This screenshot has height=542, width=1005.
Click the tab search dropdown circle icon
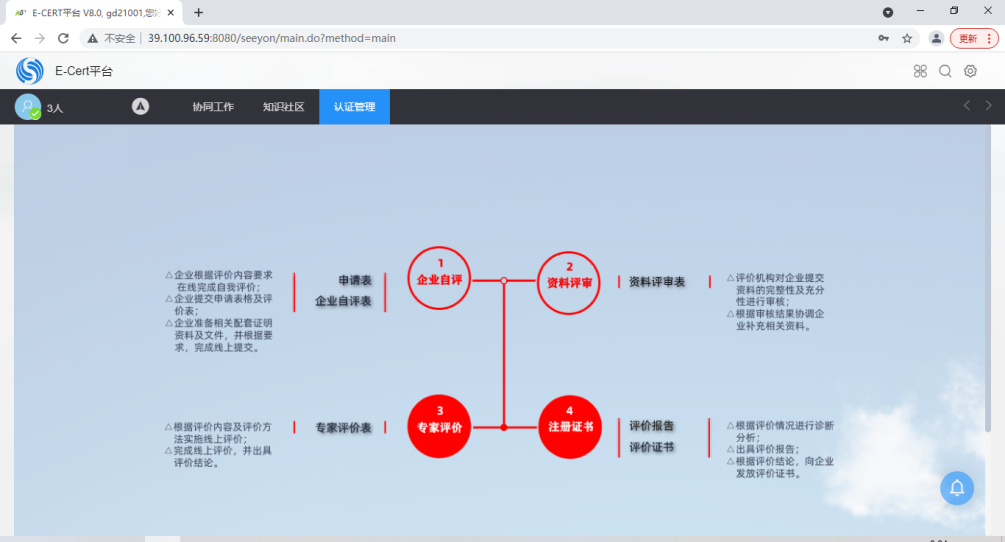(x=888, y=12)
